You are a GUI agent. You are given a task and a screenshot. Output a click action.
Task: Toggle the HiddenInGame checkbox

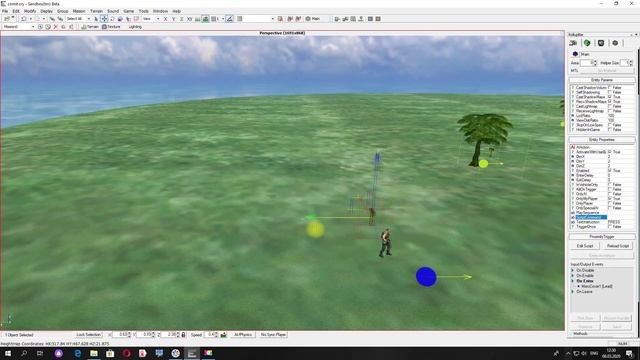click(610, 130)
